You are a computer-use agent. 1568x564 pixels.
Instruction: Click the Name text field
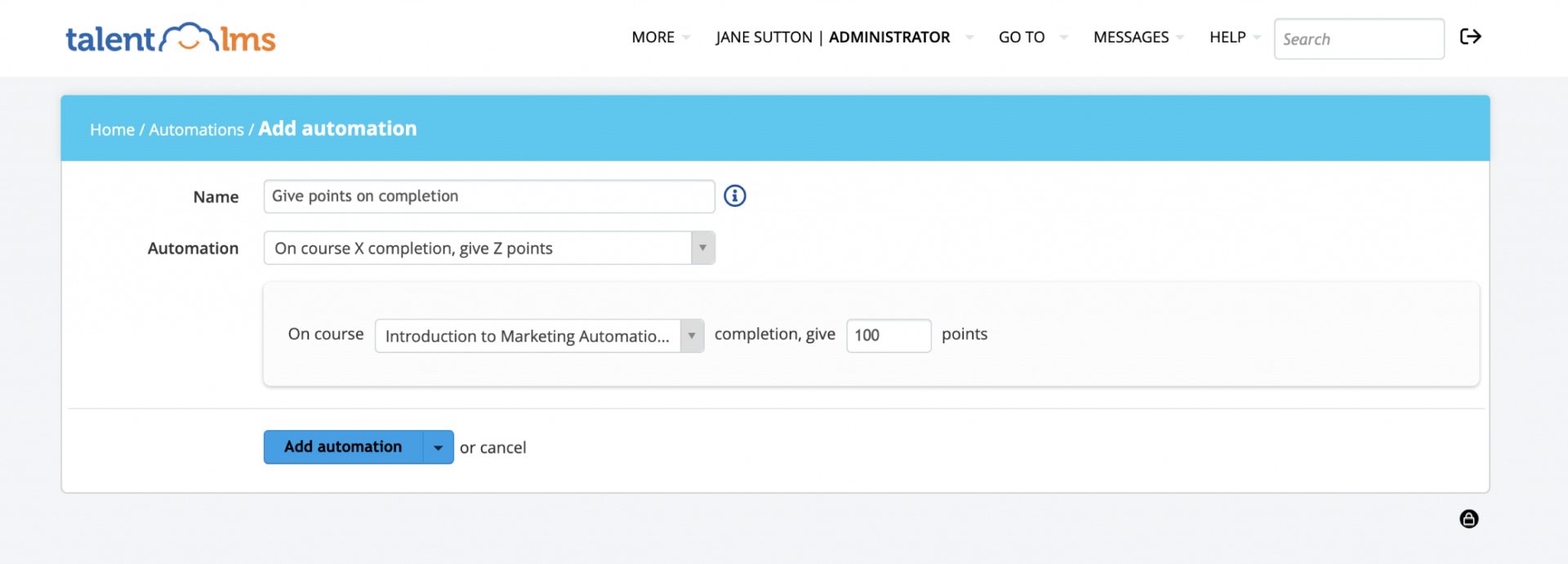[488, 196]
